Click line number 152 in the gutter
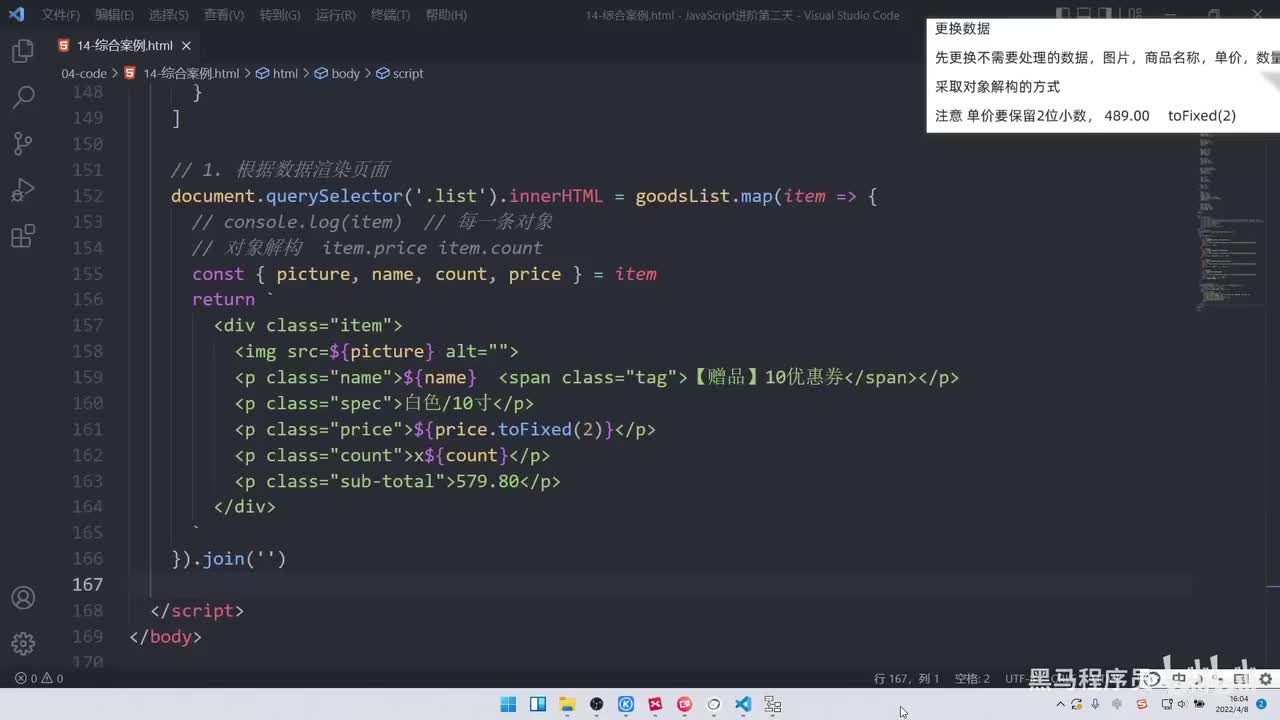This screenshot has width=1280, height=720. click(x=88, y=196)
